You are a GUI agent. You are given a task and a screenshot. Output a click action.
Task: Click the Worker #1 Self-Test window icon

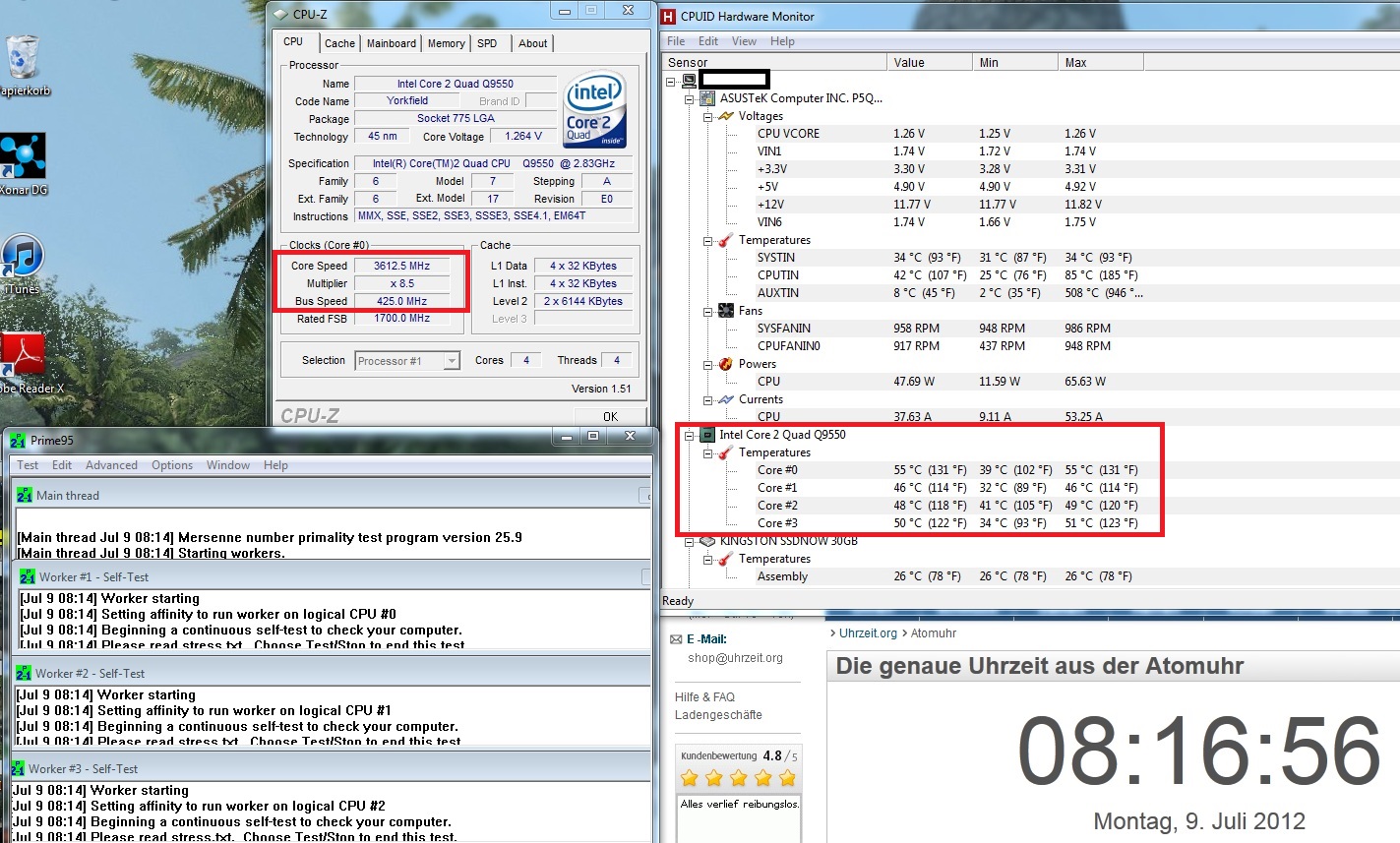(28, 576)
